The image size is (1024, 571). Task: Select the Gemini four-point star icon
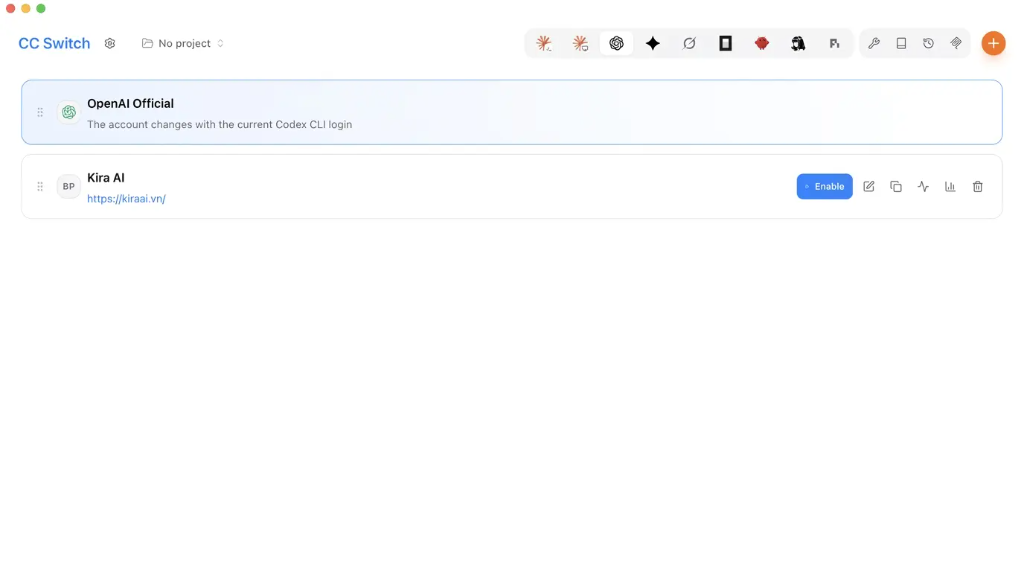652,43
